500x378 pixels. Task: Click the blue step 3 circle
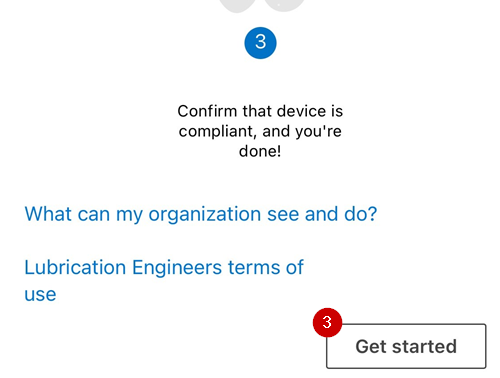(x=260, y=43)
